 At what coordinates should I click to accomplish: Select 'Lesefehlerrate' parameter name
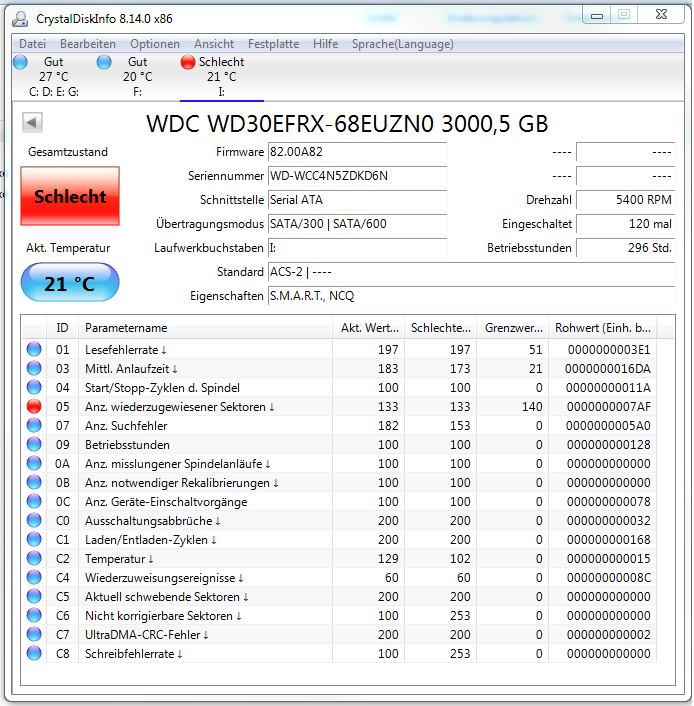125,350
